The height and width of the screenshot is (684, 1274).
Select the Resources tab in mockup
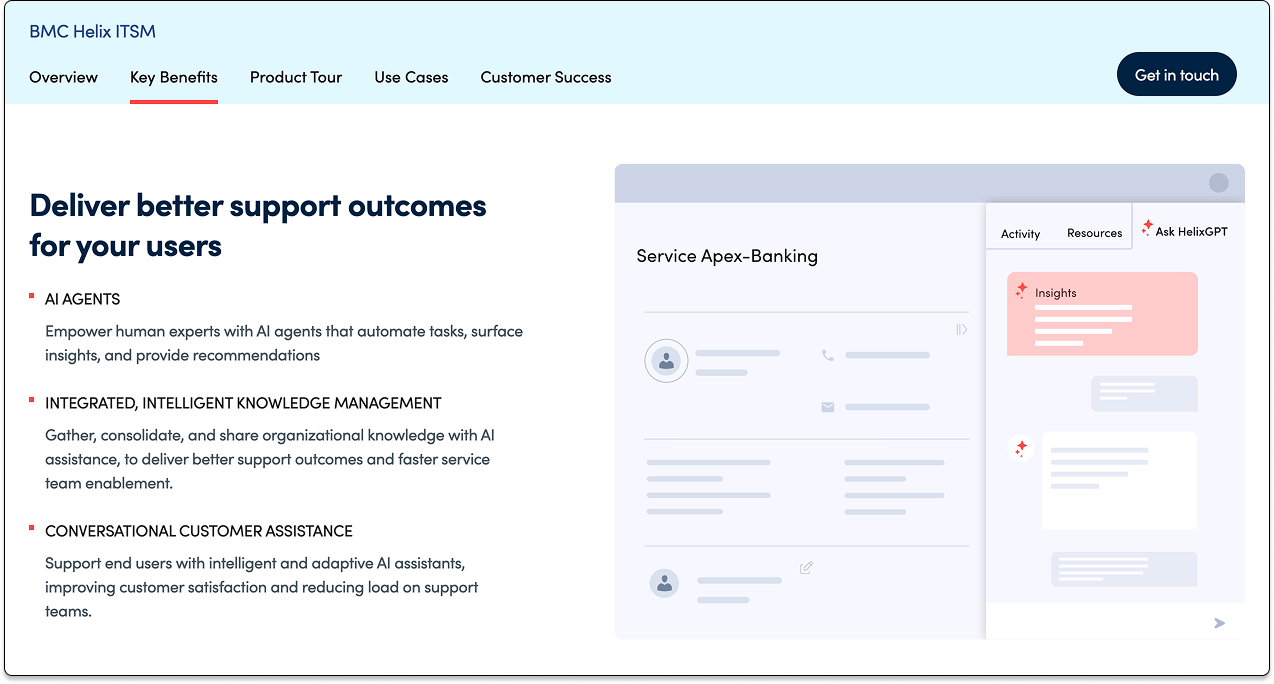click(1094, 233)
